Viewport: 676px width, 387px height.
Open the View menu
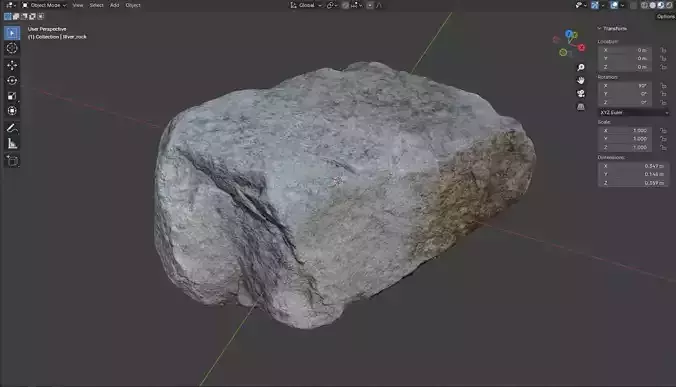pos(78,5)
